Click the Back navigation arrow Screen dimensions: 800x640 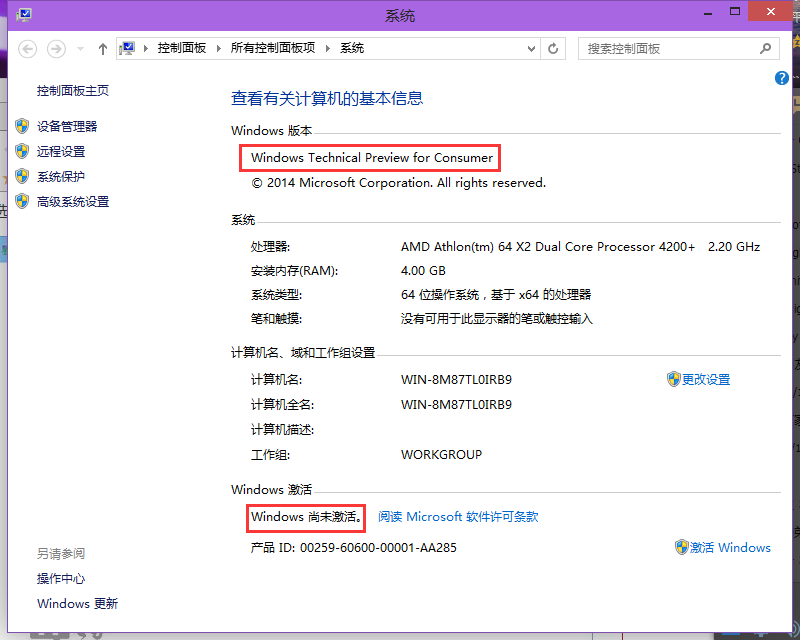28,48
